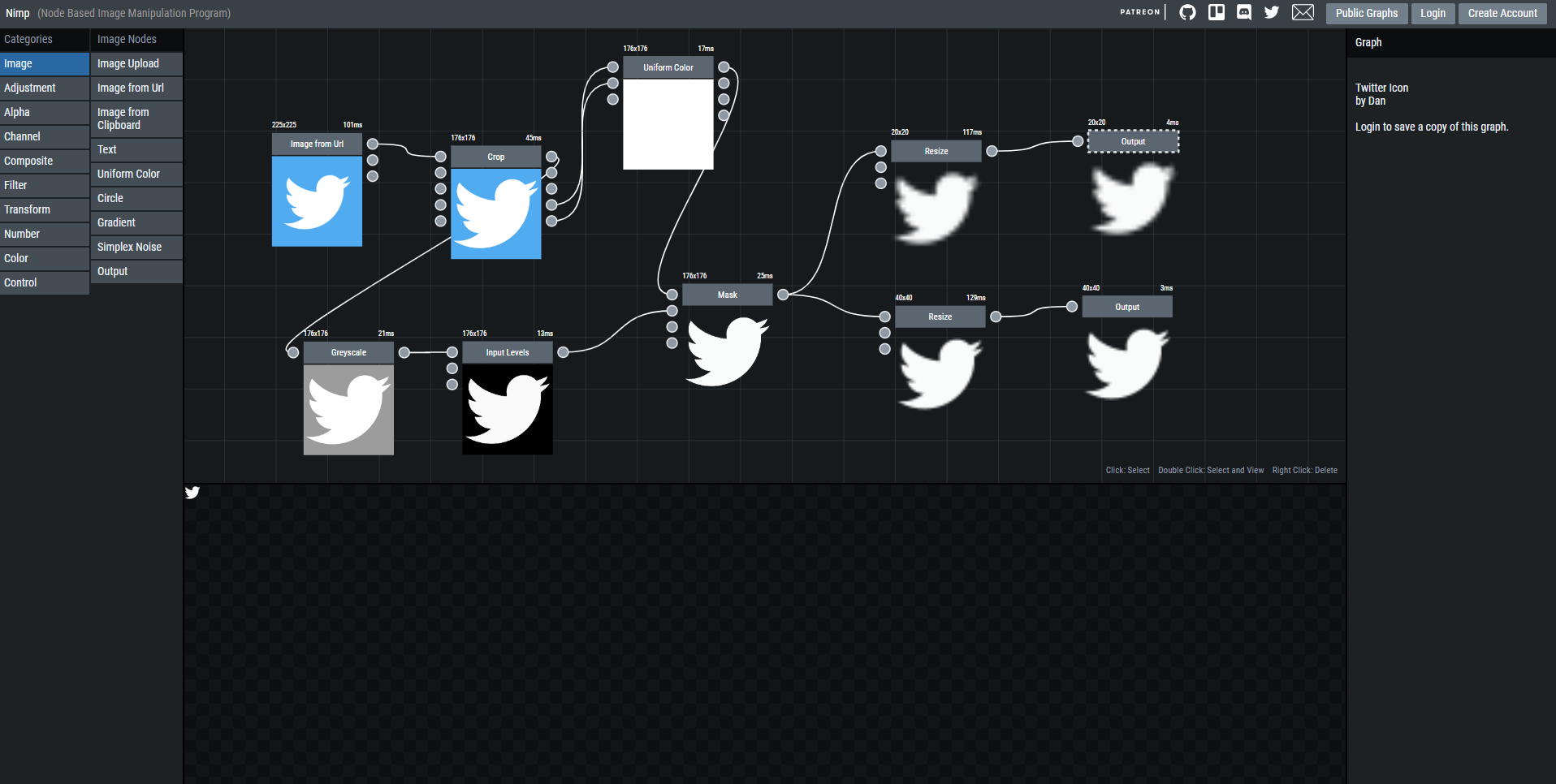The width and height of the screenshot is (1556, 784).
Task: Select the Uniform Color node header in graph
Action: point(668,67)
